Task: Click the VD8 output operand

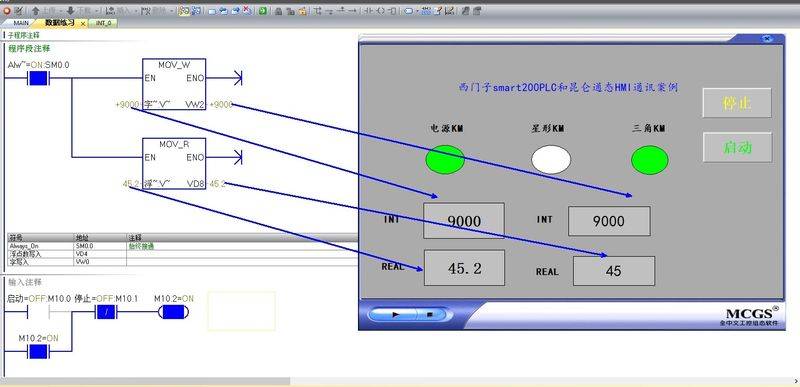Action: click(x=195, y=184)
